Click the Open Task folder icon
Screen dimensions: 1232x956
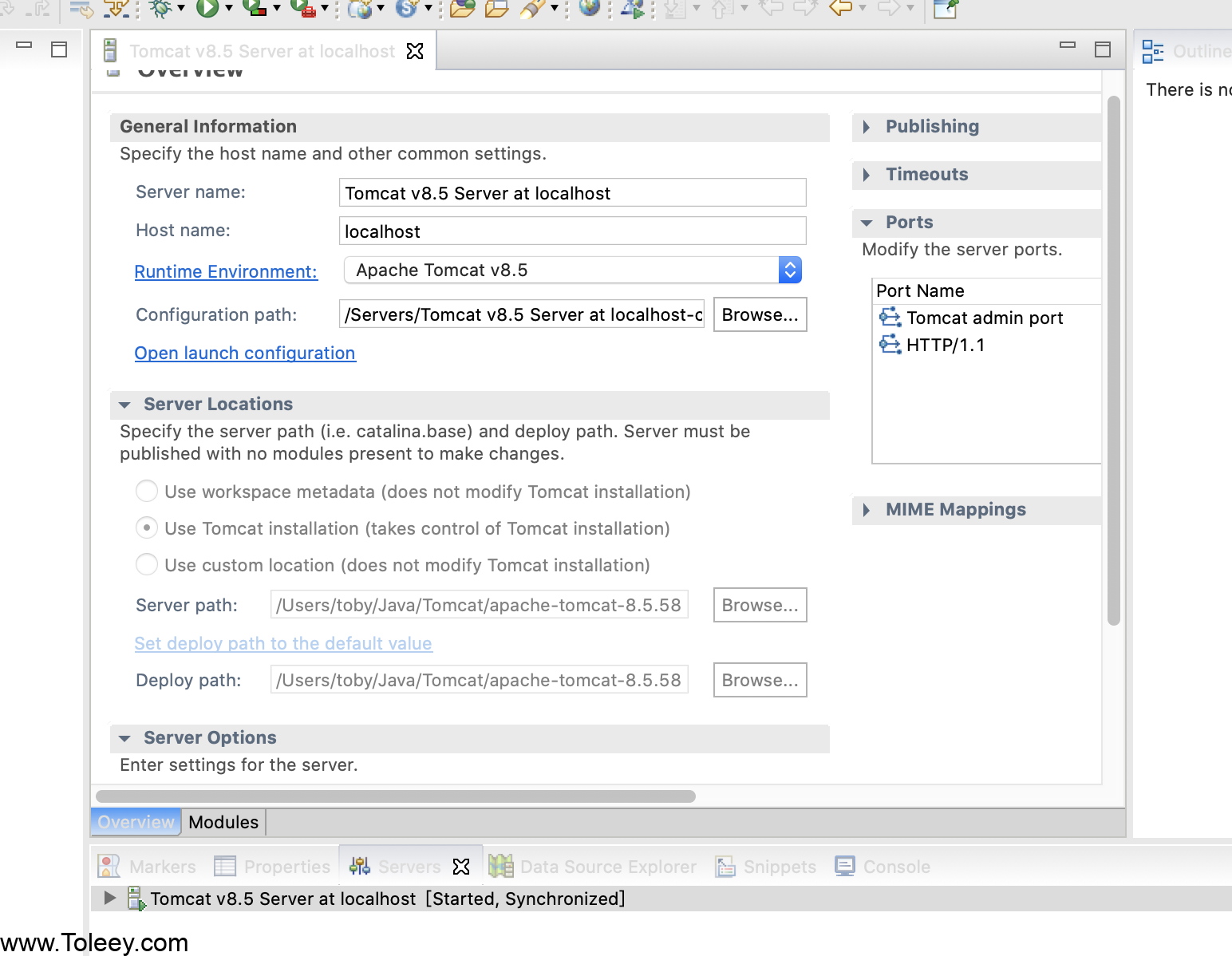click(x=497, y=9)
